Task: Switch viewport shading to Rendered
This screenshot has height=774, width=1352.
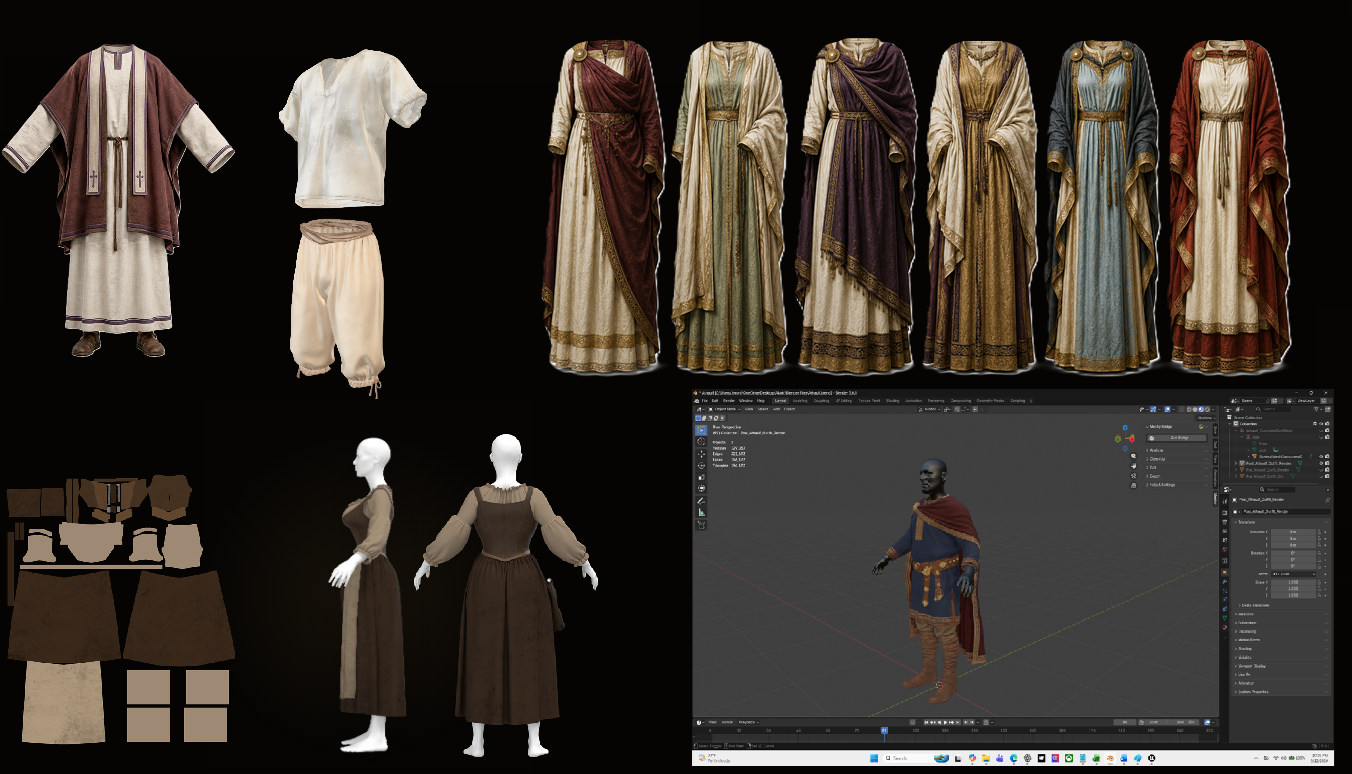Action: tap(1207, 409)
